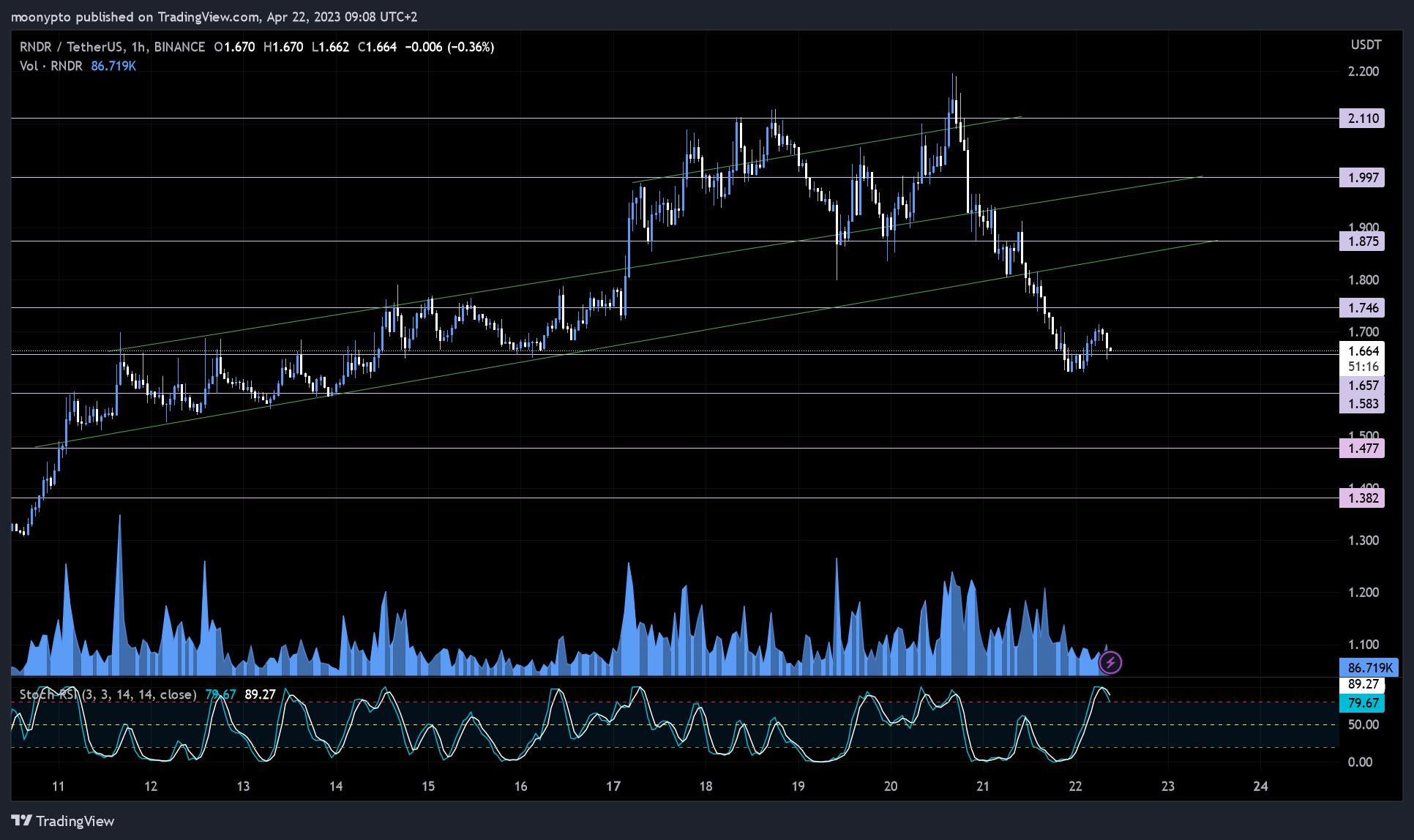Click the -0.006 (-0.36%) change value
Viewport: 1414px width, 840px height.
point(449,47)
